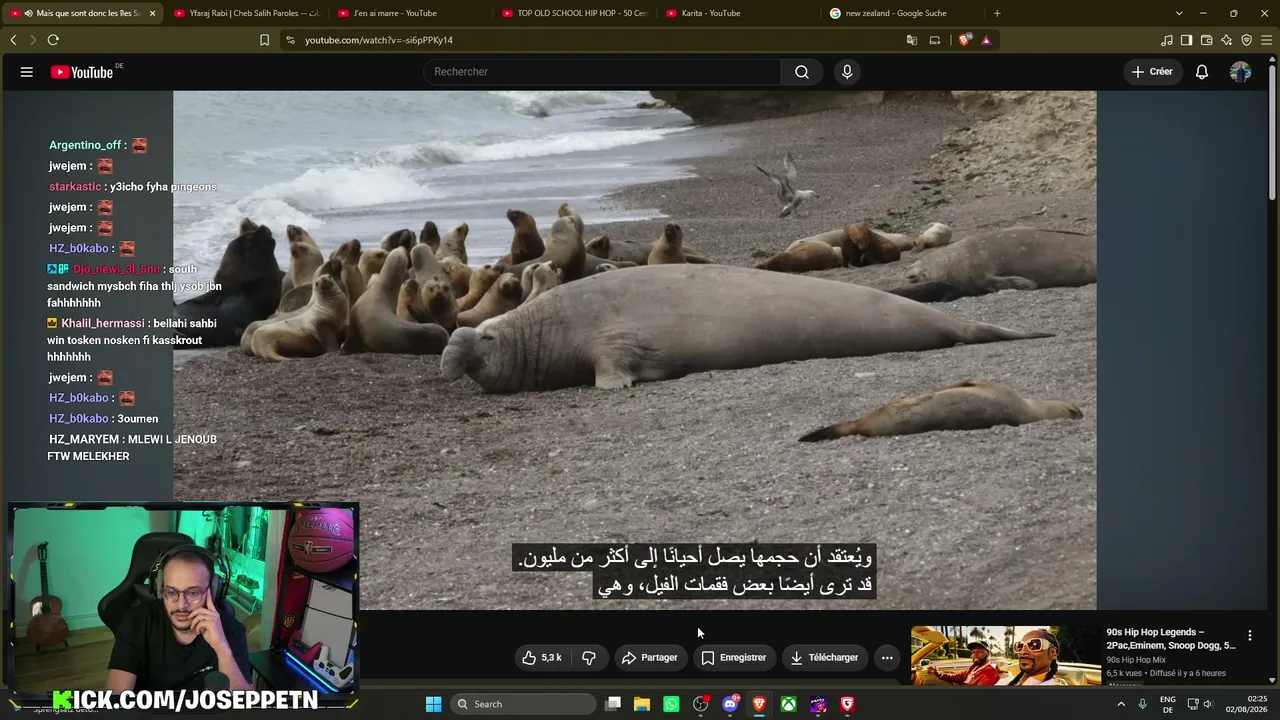Bookmark this page with the bookmark icon
Image resolution: width=1280 pixels, height=720 pixels.
click(x=264, y=40)
